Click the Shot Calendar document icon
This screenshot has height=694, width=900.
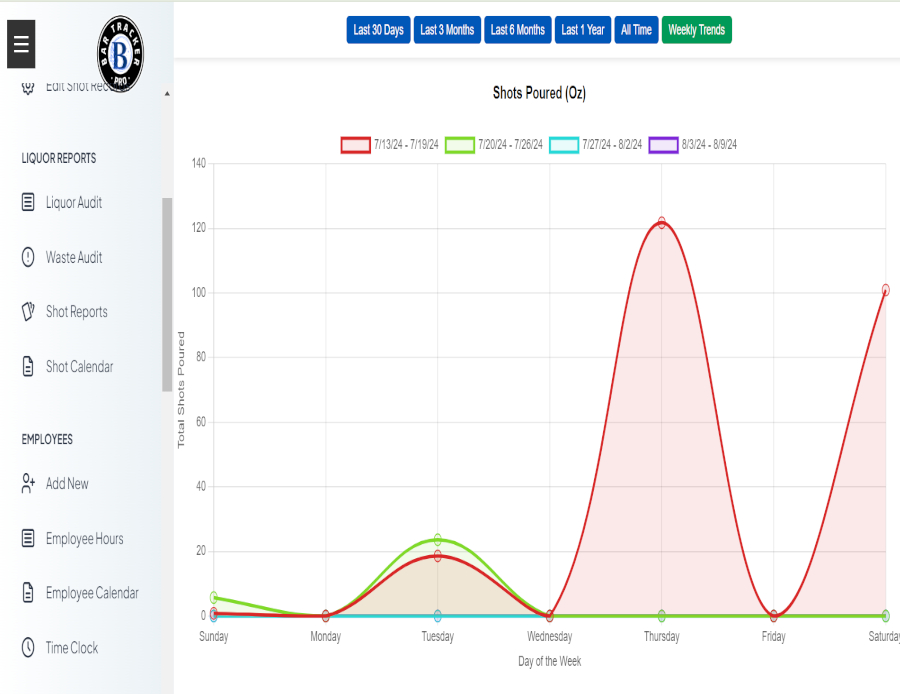click(28, 367)
